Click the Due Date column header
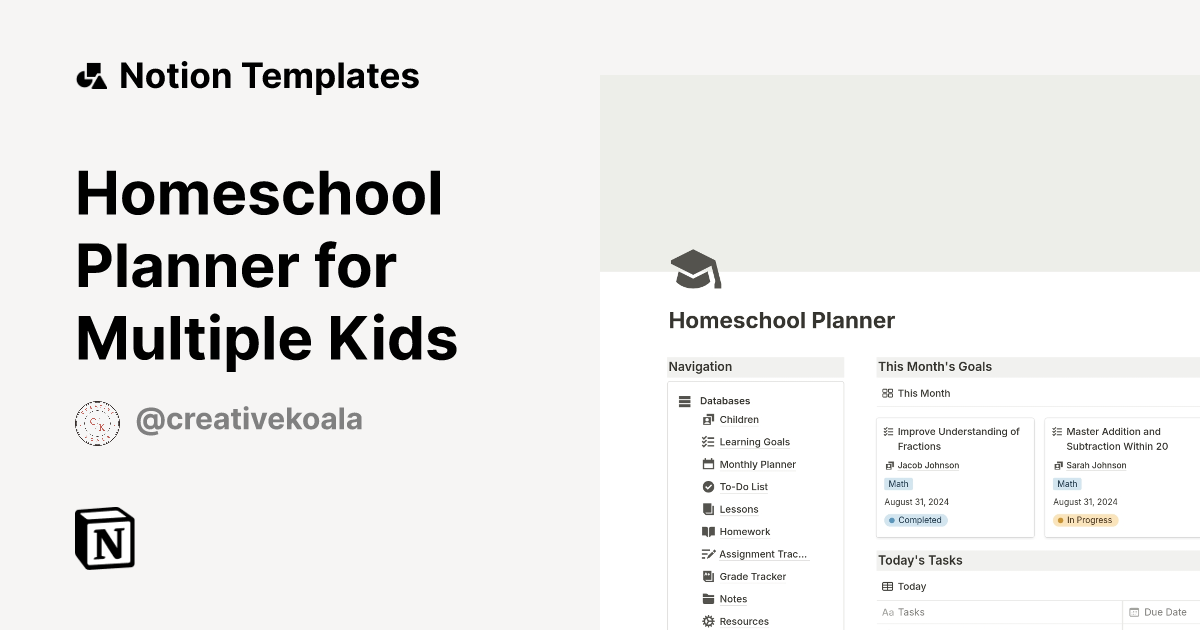The width and height of the screenshot is (1200, 630). pyautogui.click(x=1160, y=611)
